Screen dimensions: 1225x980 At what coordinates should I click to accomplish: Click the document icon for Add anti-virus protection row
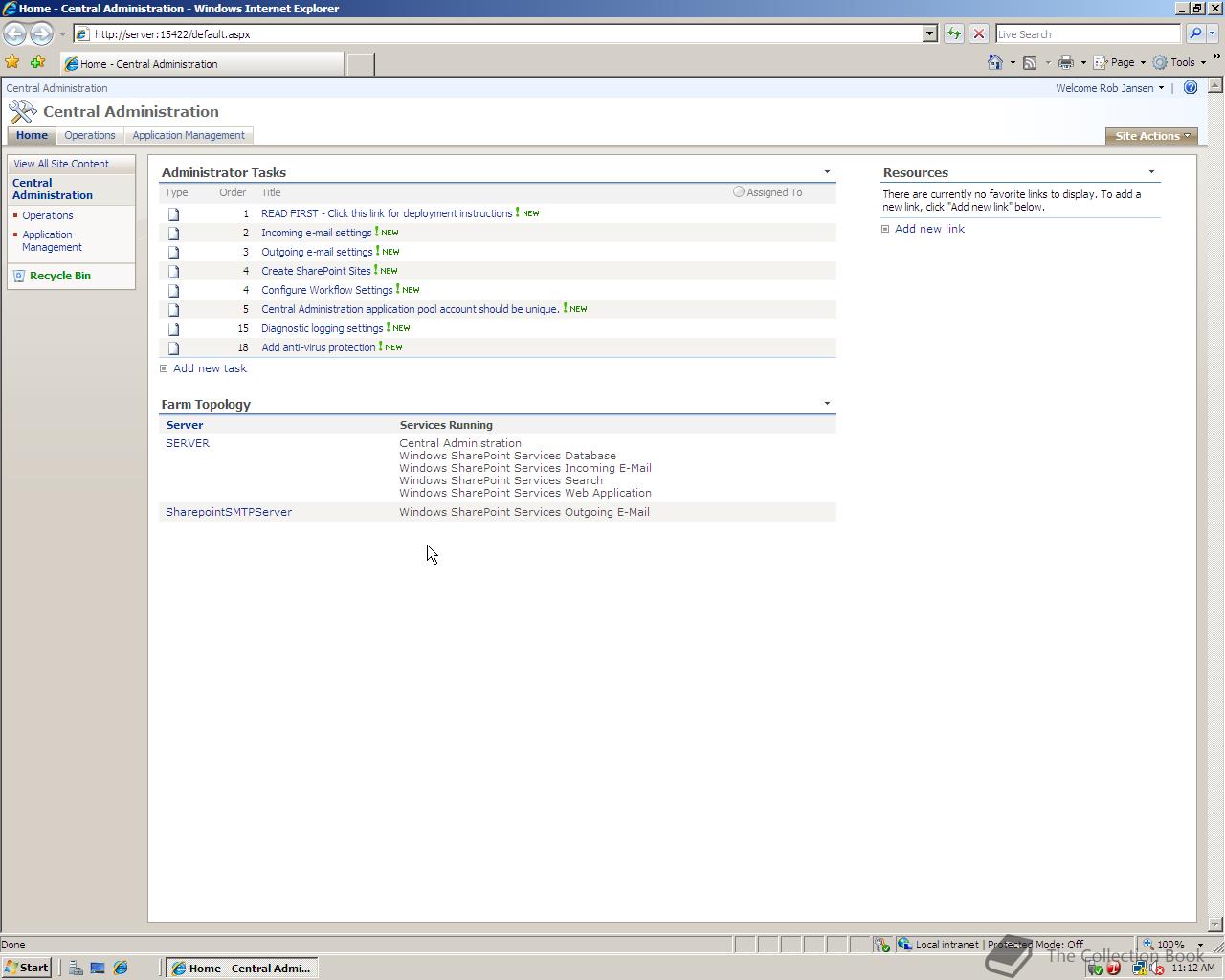coord(174,347)
